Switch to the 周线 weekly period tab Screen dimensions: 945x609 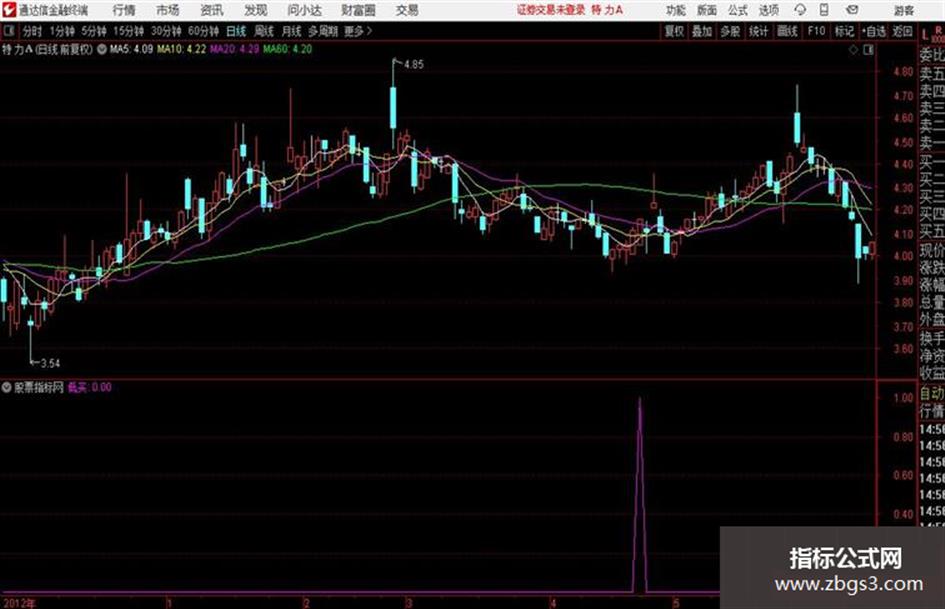263,31
